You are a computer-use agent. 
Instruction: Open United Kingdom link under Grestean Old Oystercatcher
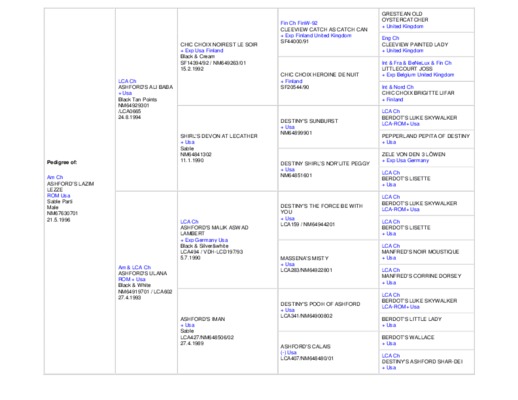[x=403, y=26]
